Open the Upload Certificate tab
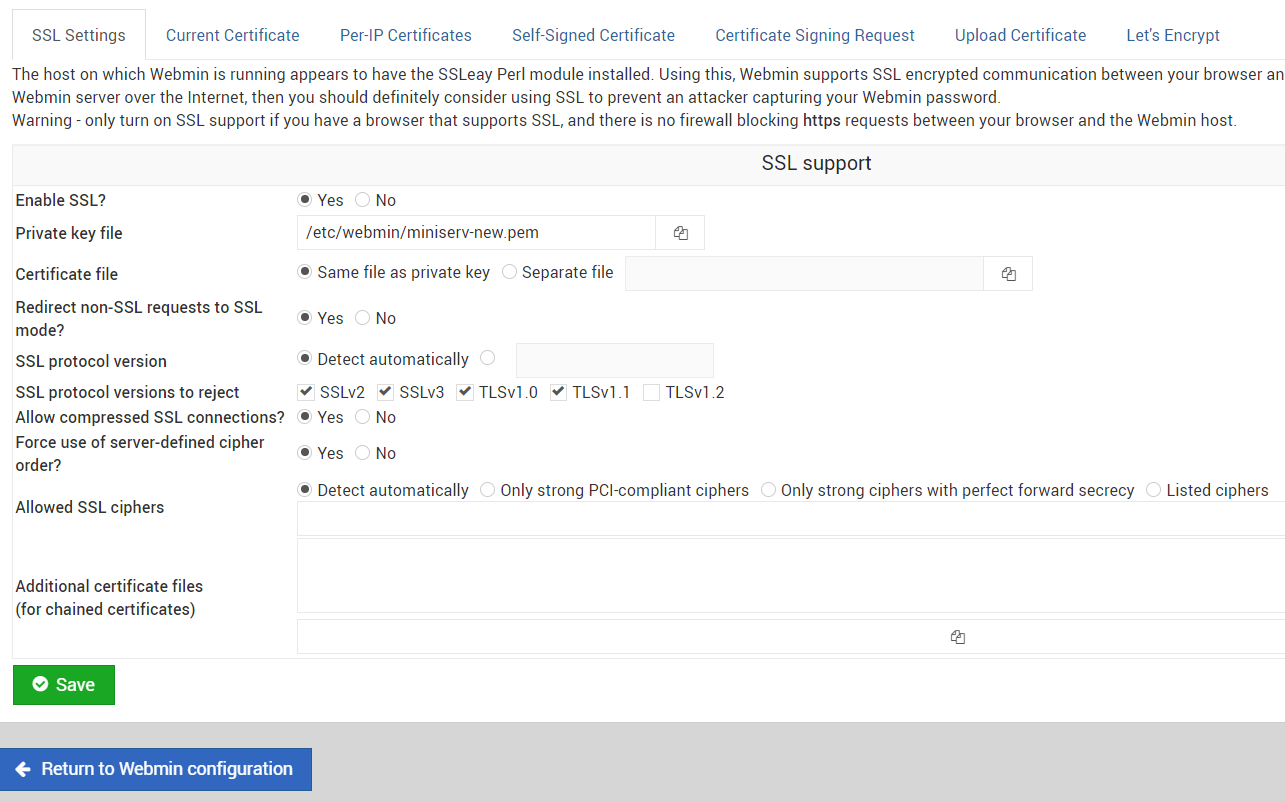Viewport: 1285px width, 801px height. 1020,35
